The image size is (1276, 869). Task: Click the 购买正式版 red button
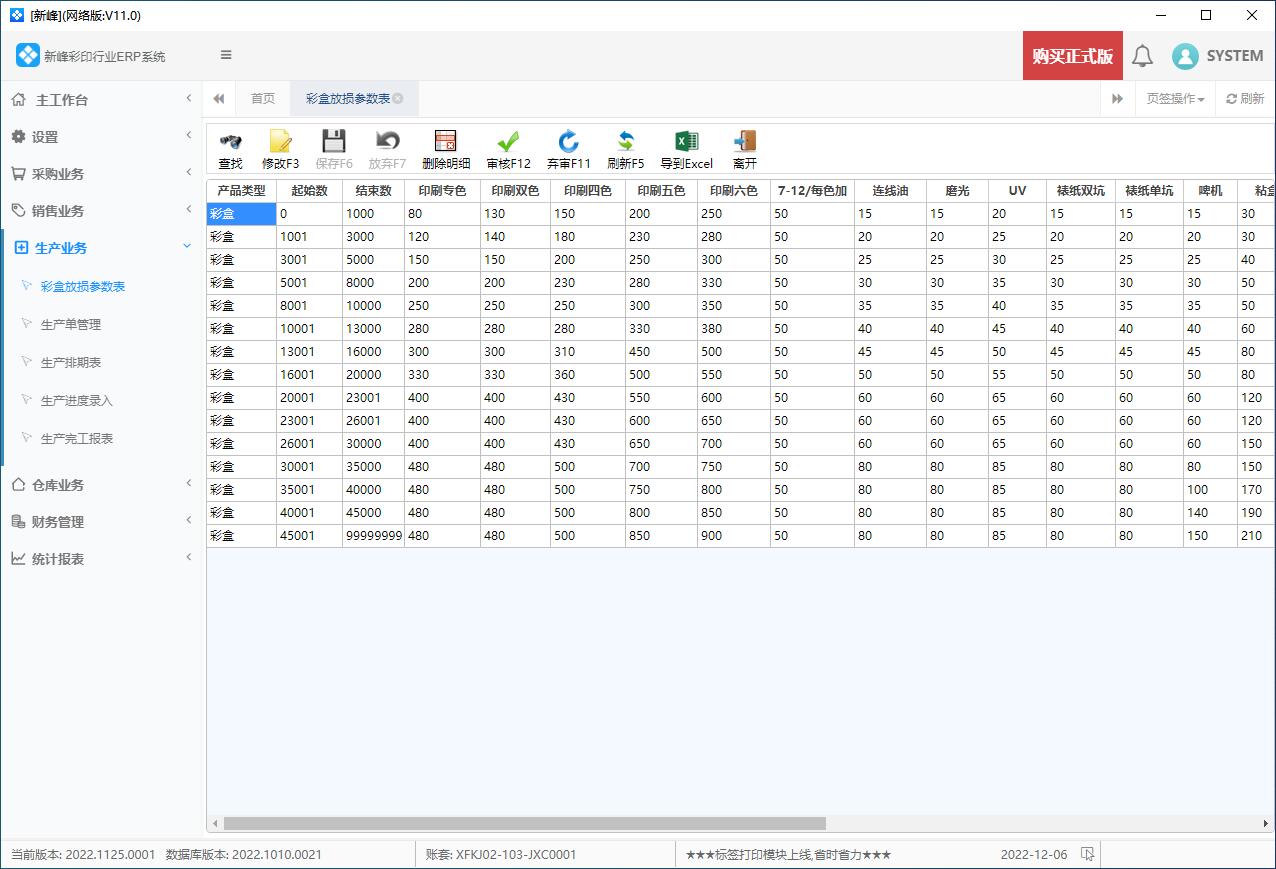tap(1073, 56)
